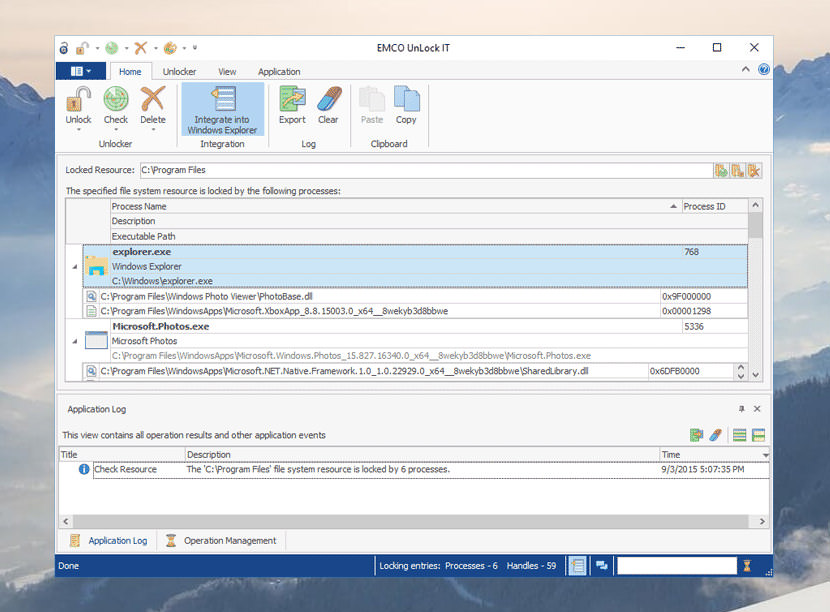Click the quick access palette icon
Screen dimensions: 830x612
[x=169, y=48]
